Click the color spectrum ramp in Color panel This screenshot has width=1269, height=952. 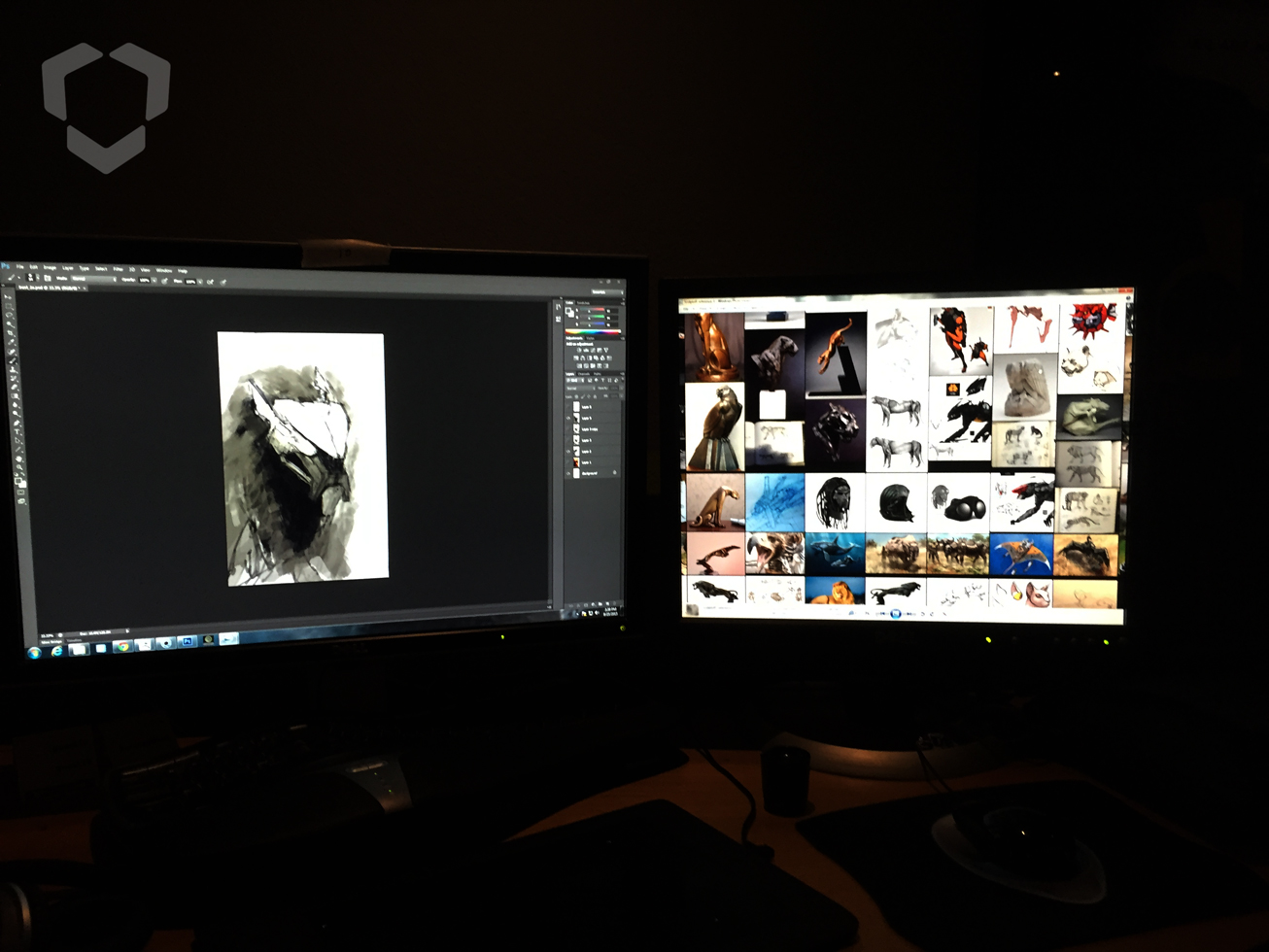pos(593,331)
